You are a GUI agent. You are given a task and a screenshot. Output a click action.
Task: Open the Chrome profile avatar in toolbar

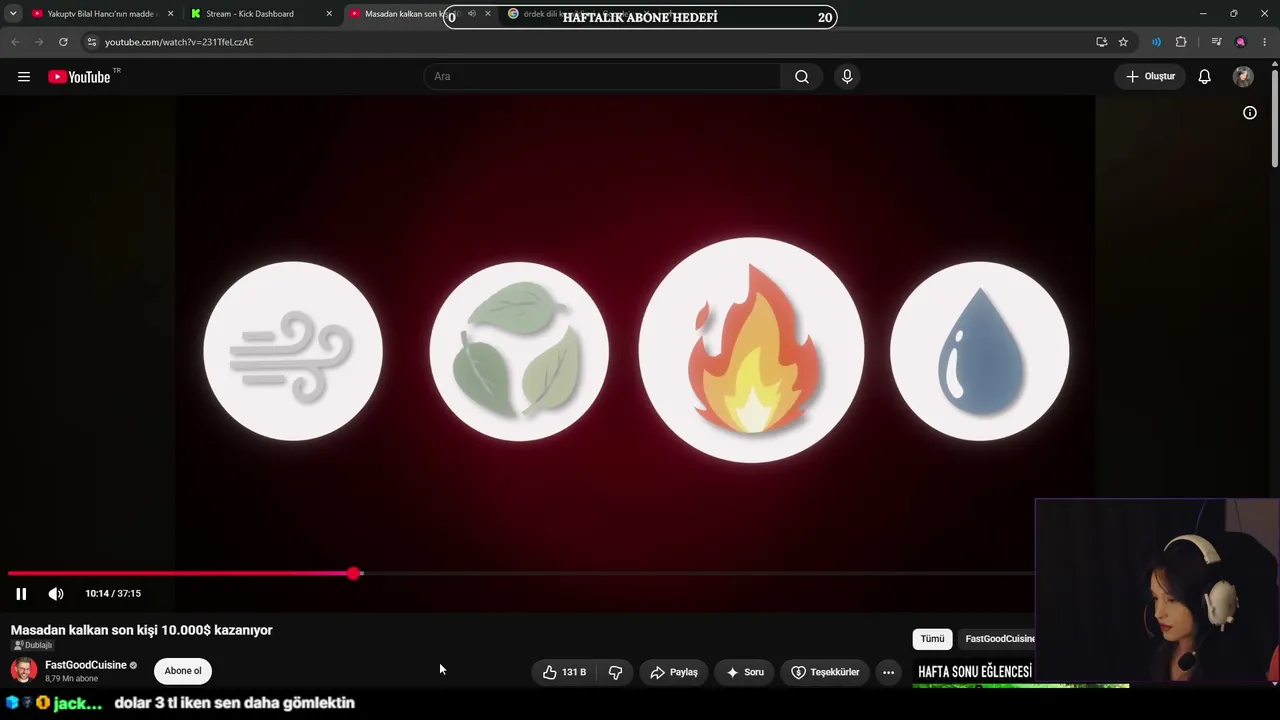coord(1240,42)
